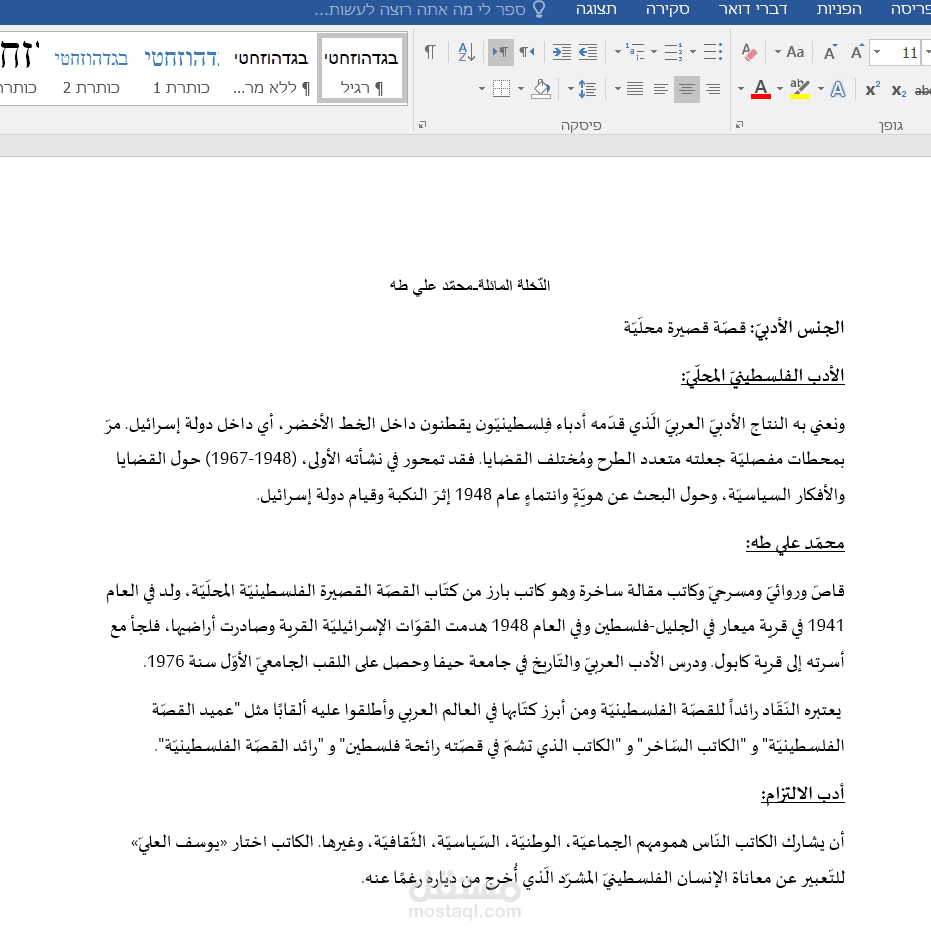Open Paragraph settings dialog launcher

point(423,125)
